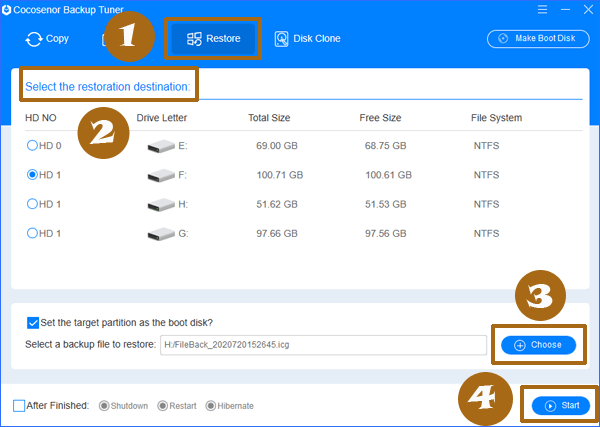Click the H: drive icon

coord(161,205)
